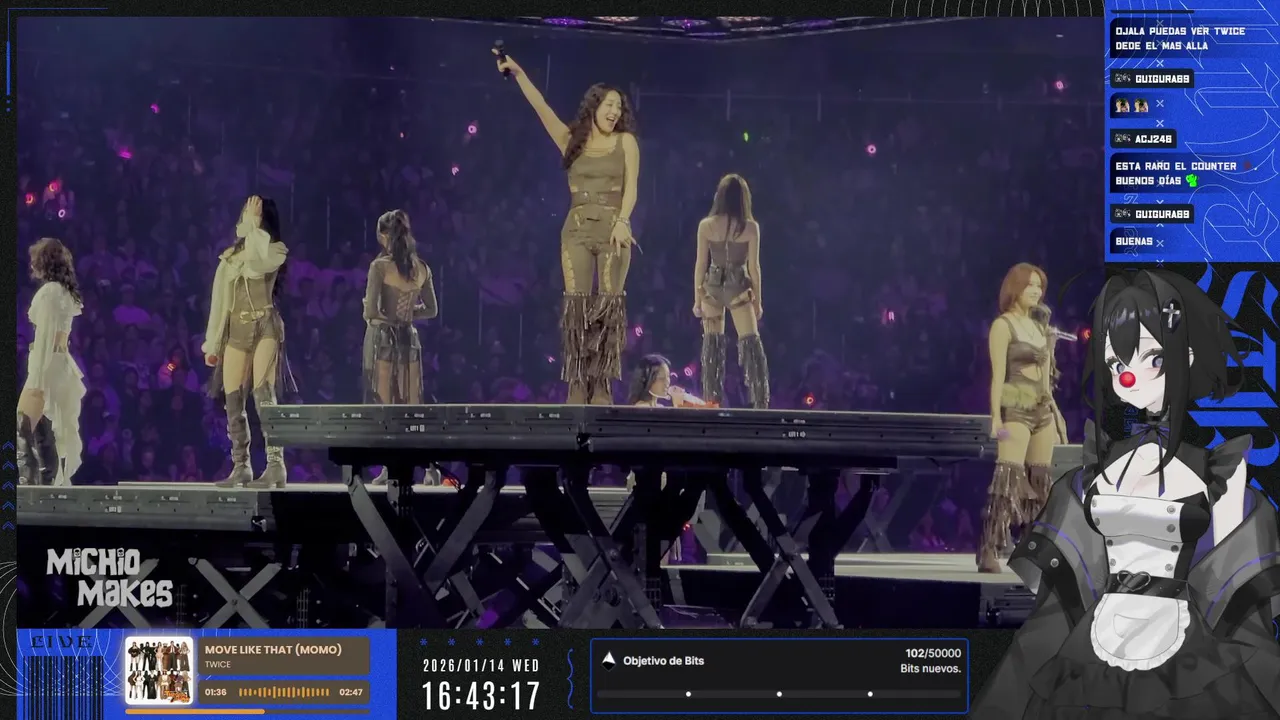
Task: Click the track duration 02:47
Action: (x=351, y=692)
